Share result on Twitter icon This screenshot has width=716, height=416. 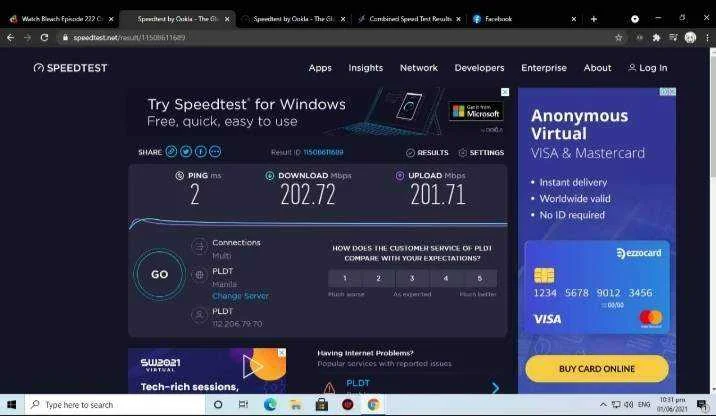pos(186,152)
